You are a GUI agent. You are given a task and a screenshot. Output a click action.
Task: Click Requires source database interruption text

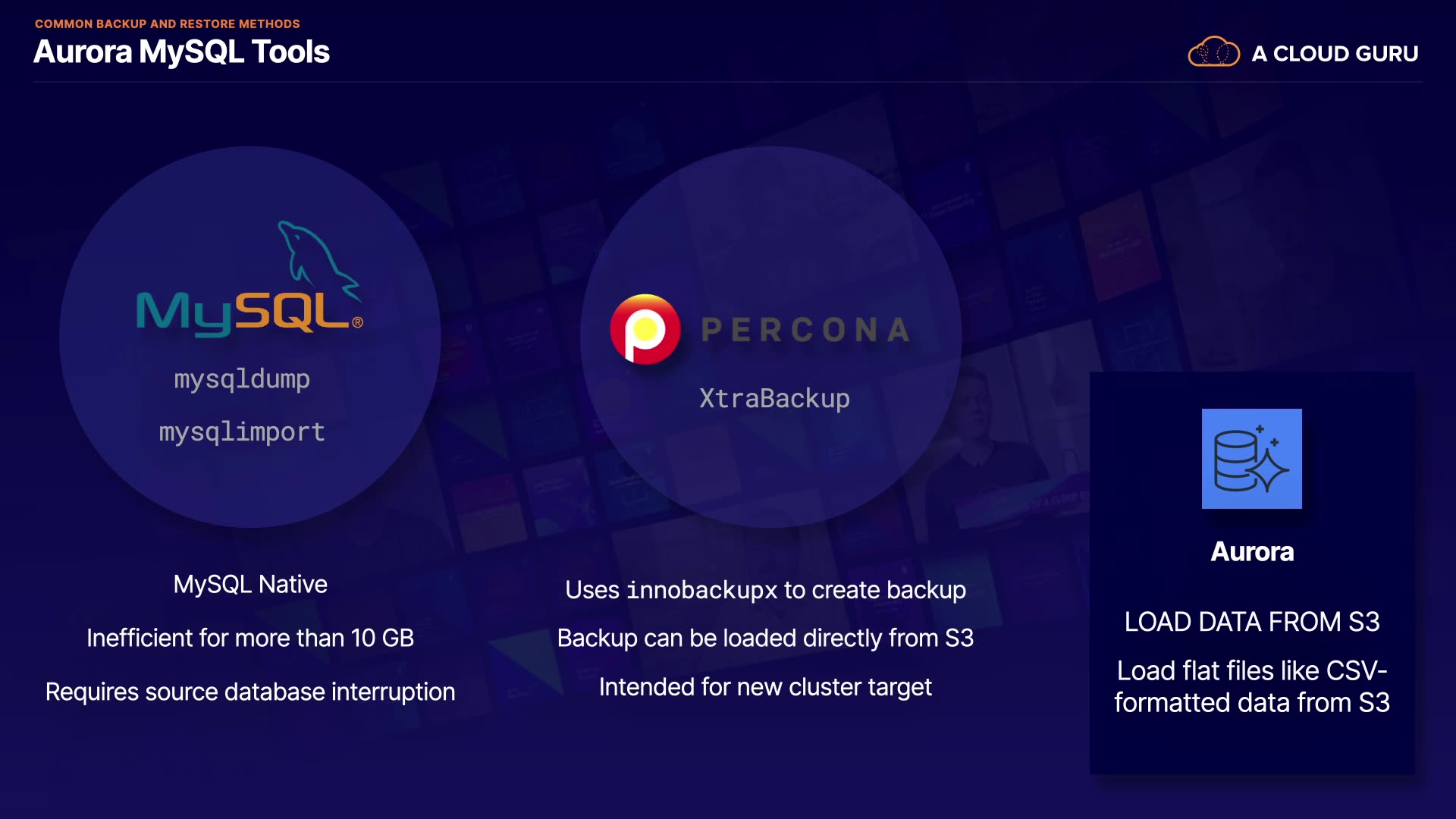pos(250,692)
